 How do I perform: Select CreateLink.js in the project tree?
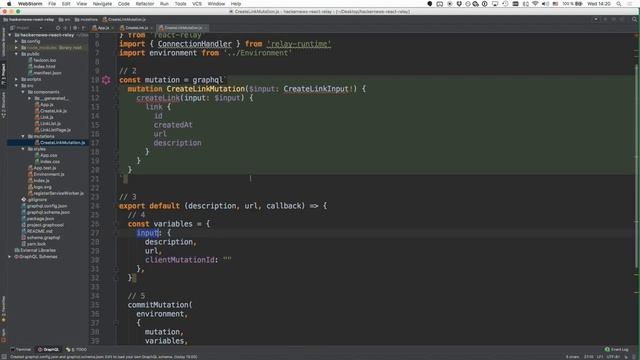pos(51,111)
